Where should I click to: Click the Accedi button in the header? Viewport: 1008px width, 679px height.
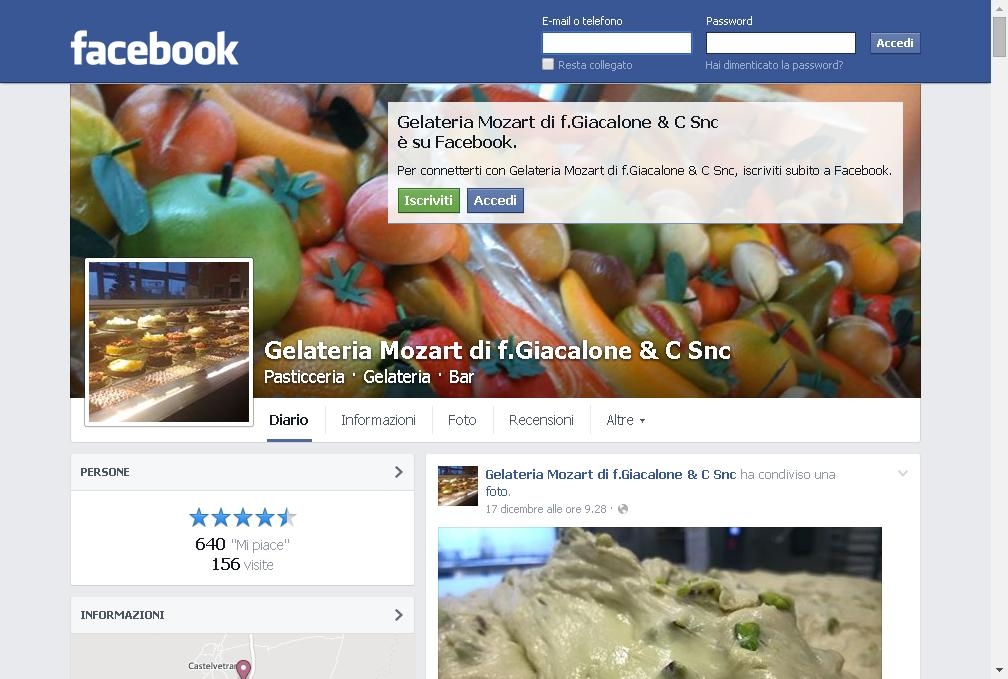pos(895,43)
